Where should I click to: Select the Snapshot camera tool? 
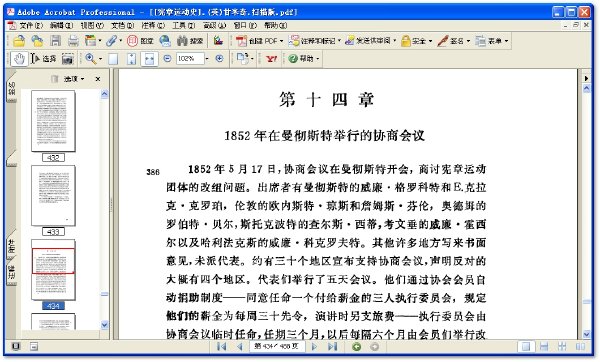(68, 59)
